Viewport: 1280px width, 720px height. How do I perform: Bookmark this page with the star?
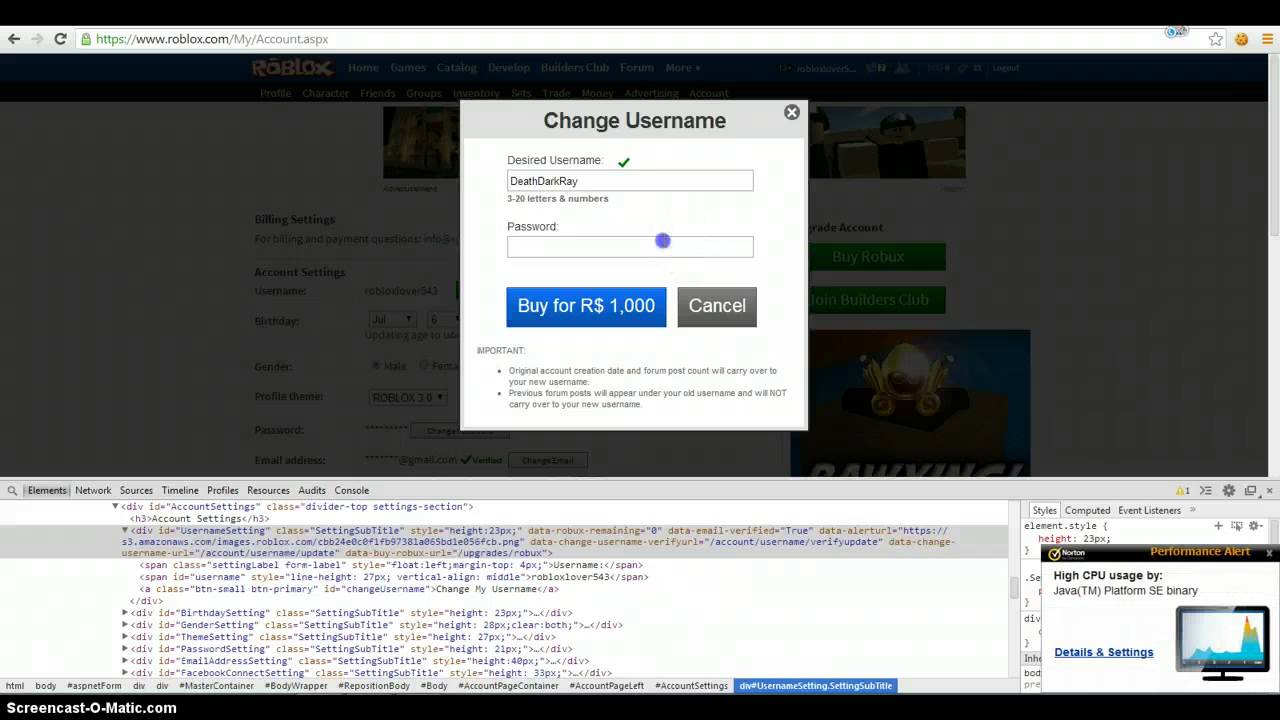click(1216, 39)
